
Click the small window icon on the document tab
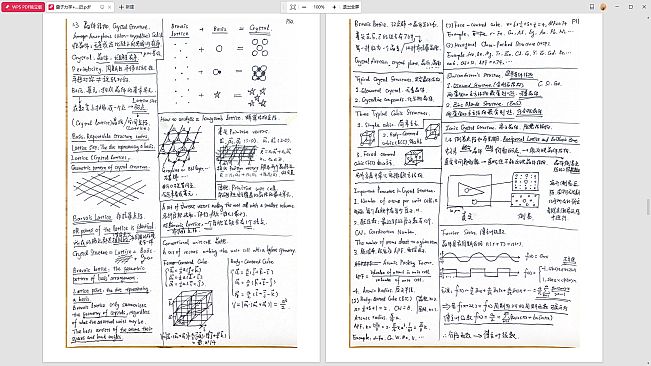[102, 7]
